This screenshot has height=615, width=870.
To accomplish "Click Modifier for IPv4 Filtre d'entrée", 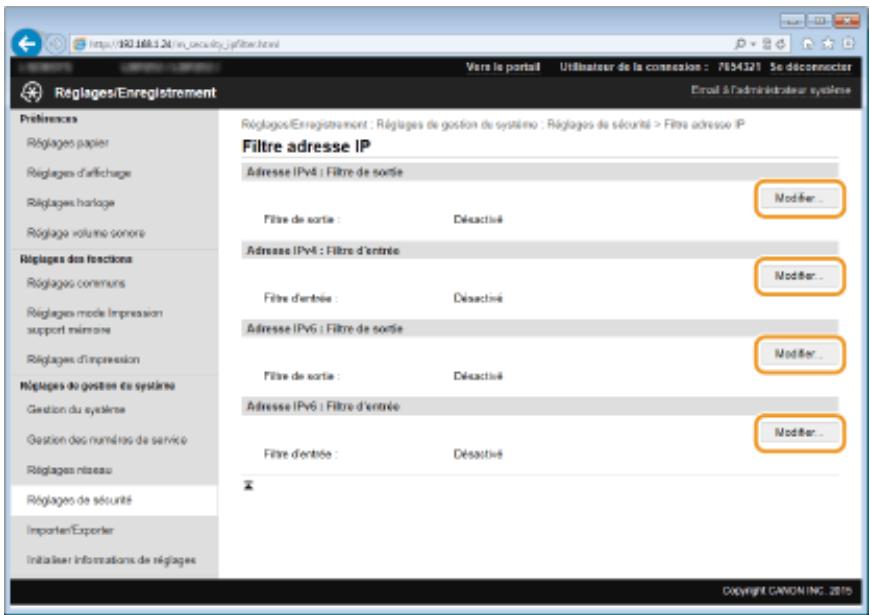I will point(799,276).
